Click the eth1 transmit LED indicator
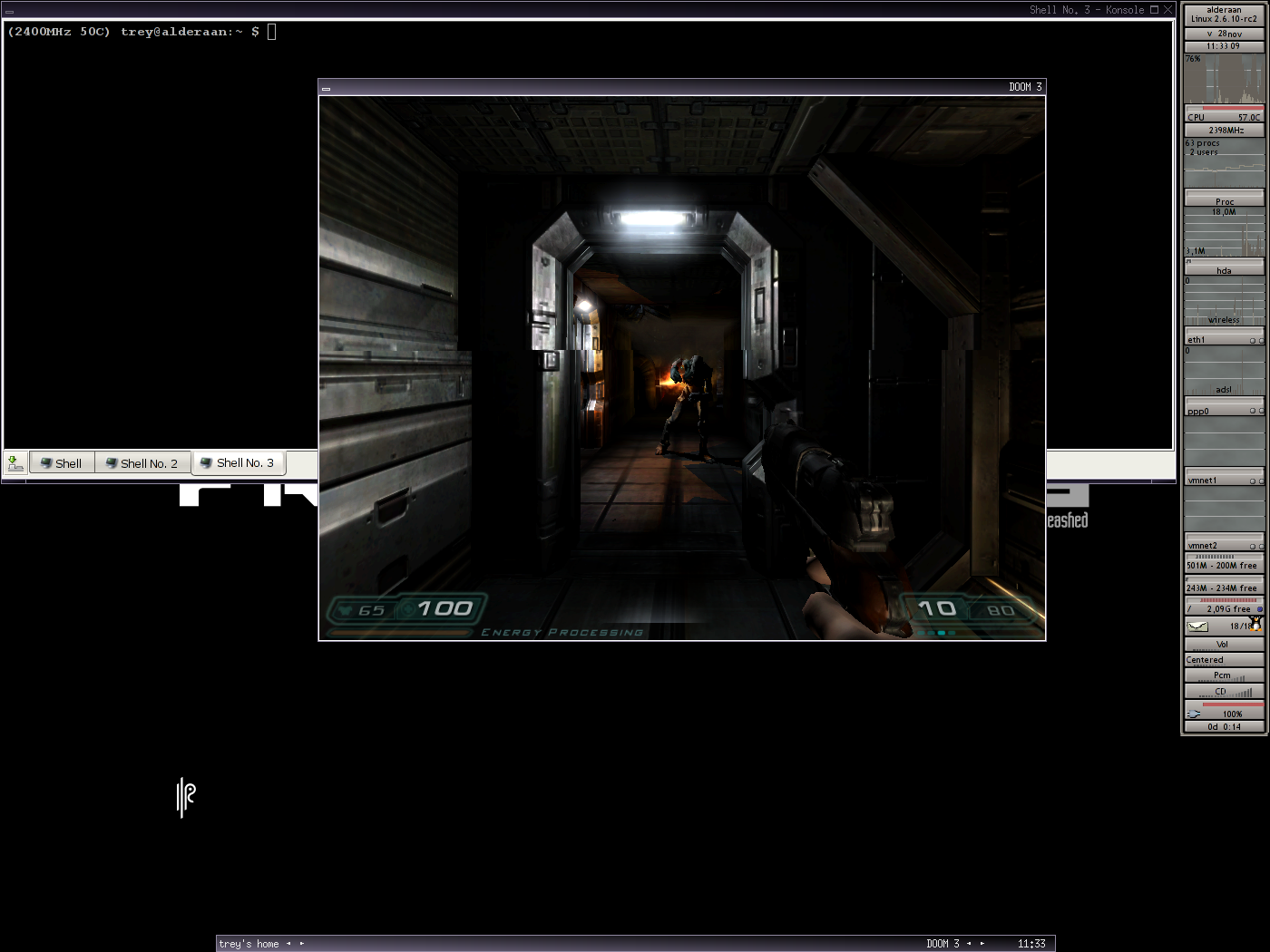The image size is (1270, 952). pyautogui.click(x=1261, y=341)
